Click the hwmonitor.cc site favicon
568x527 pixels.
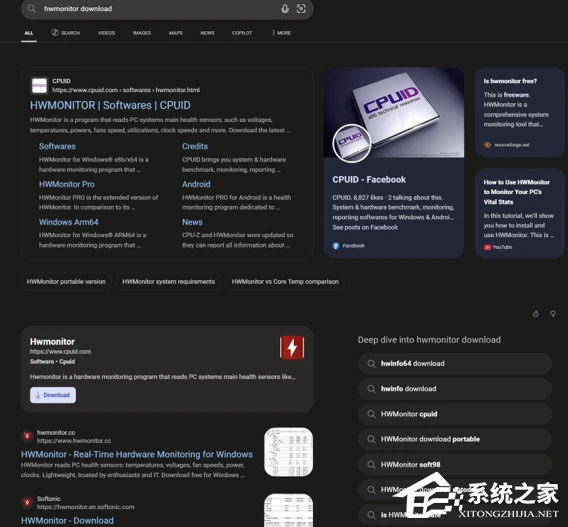point(27,436)
